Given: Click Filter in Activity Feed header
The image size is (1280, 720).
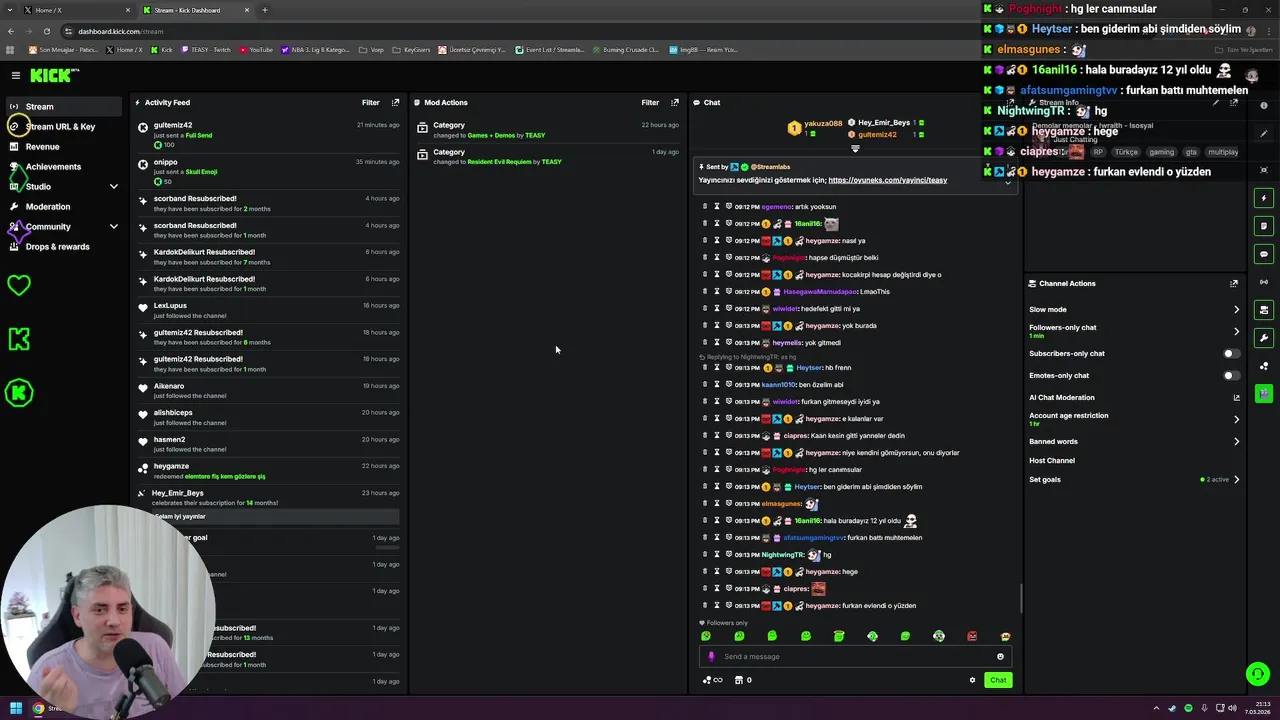Looking at the screenshot, I should (x=371, y=102).
